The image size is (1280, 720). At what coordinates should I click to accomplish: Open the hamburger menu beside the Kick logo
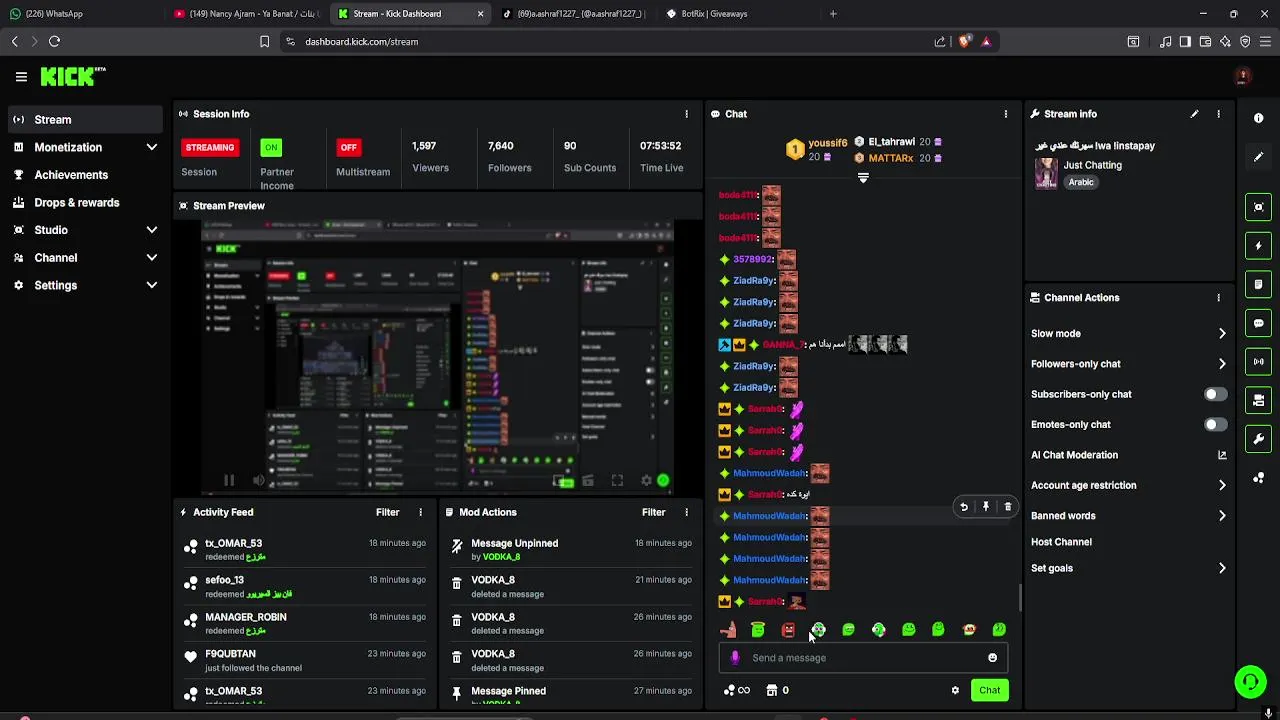pyautogui.click(x=21, y=76)
